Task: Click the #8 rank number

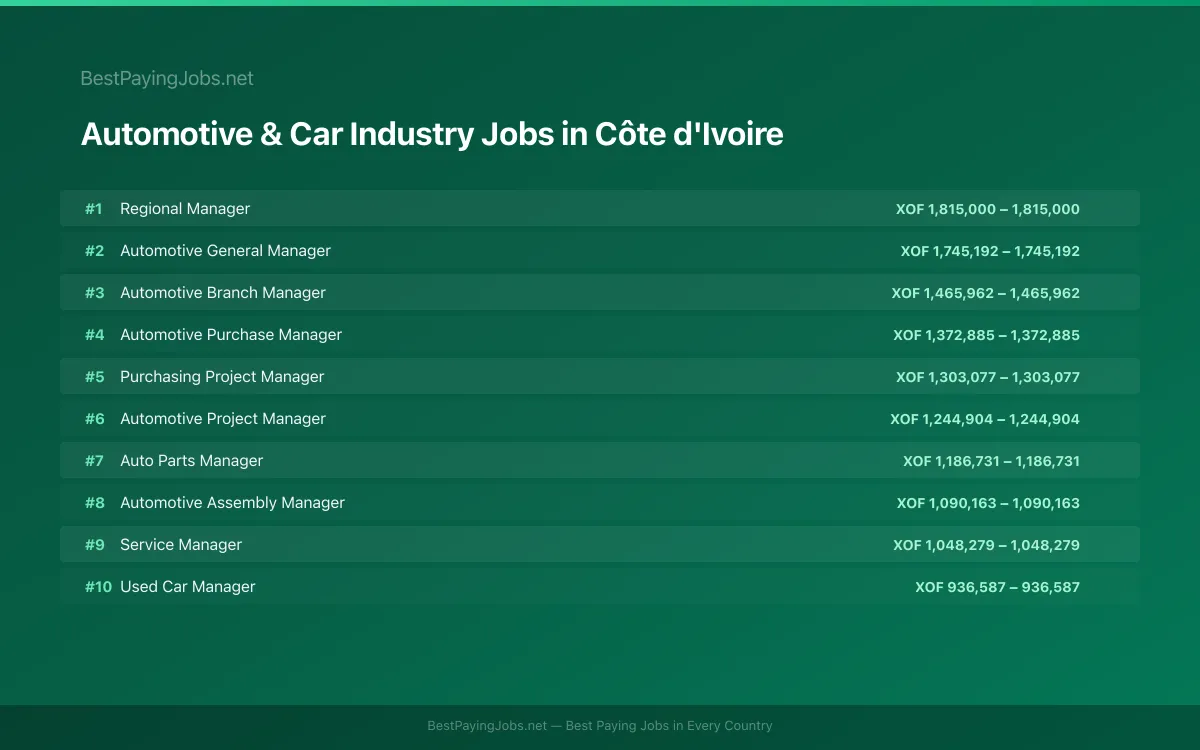Action: (94, 503)
